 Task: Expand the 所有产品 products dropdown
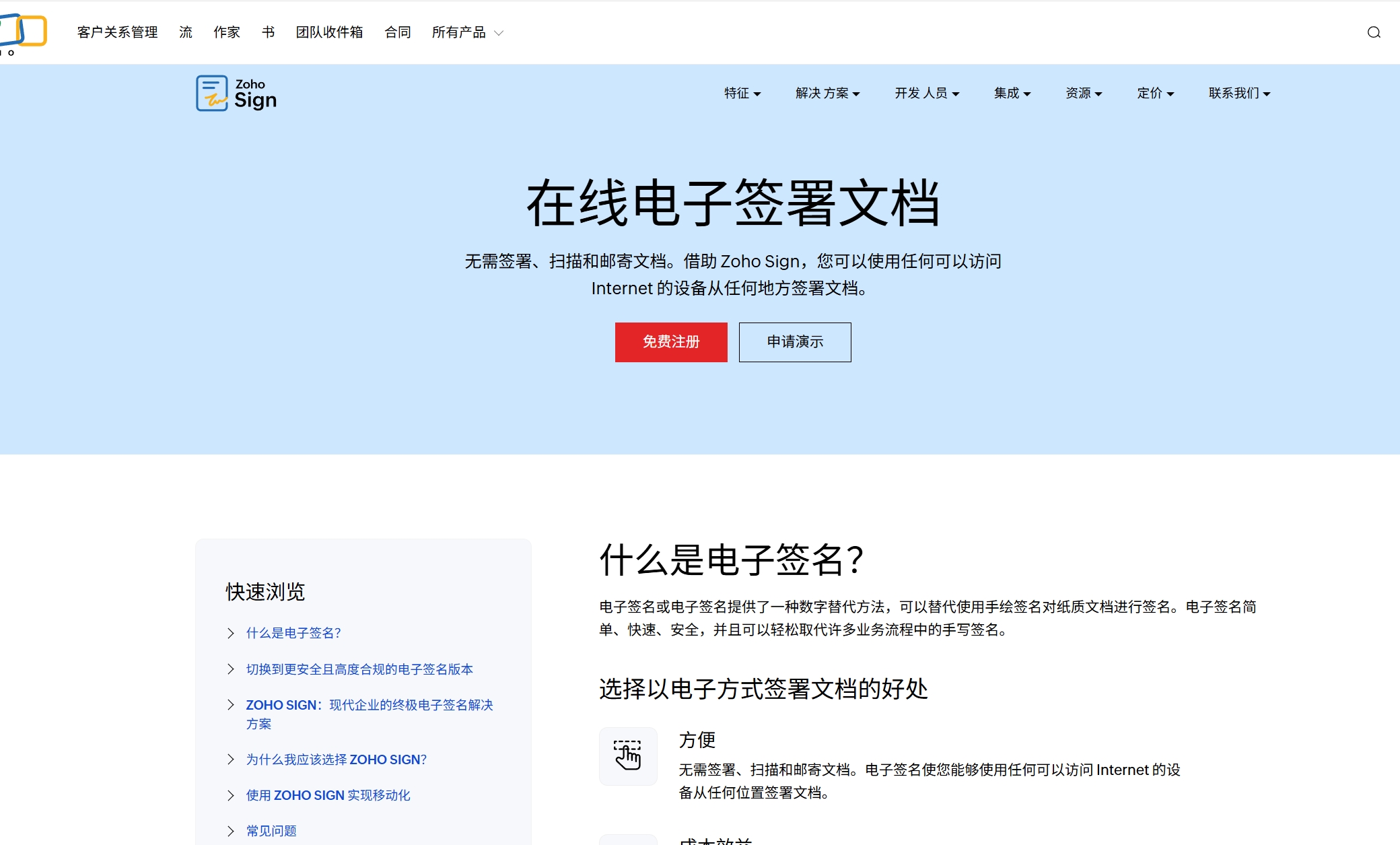pos(468,32)
